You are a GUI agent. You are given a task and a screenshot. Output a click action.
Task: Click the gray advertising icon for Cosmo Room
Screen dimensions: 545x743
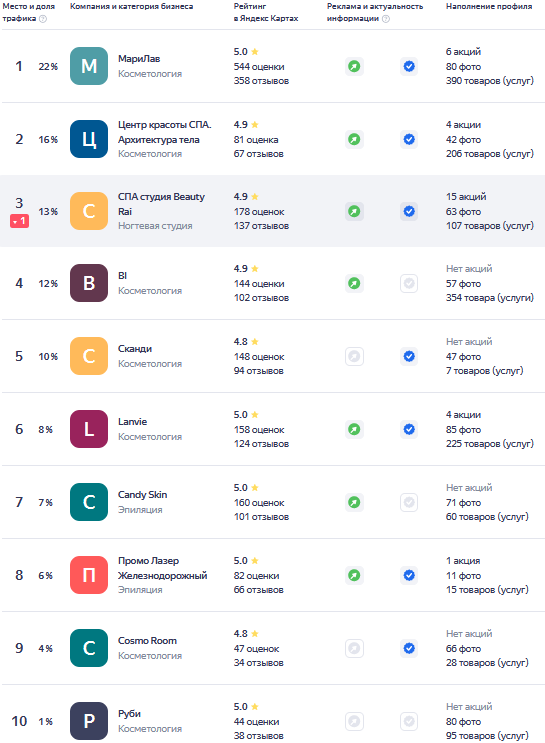tap(354, 648)
